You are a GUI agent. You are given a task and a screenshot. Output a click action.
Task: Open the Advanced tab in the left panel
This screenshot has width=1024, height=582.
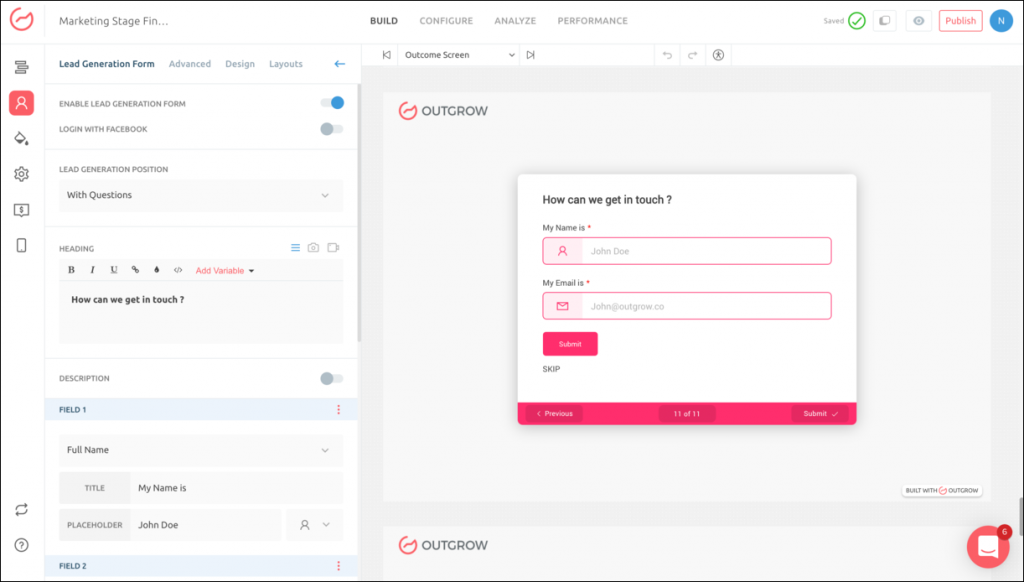[x=190, y=63]
